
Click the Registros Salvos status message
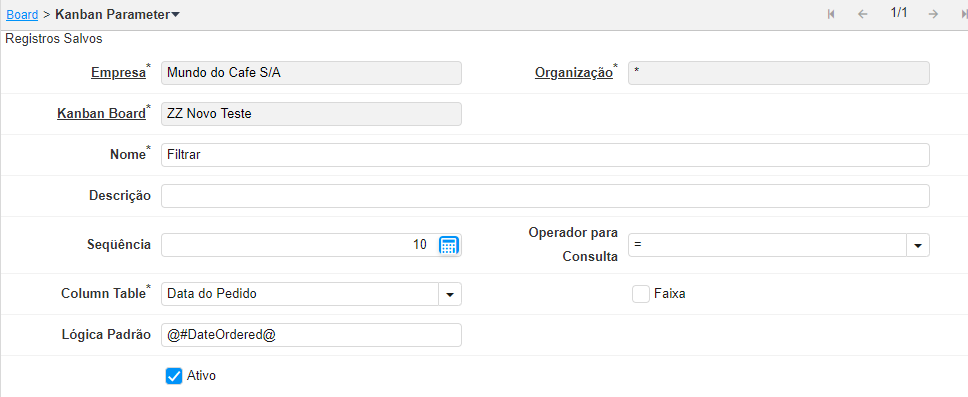pyautogui.click(x=54, y=39)
